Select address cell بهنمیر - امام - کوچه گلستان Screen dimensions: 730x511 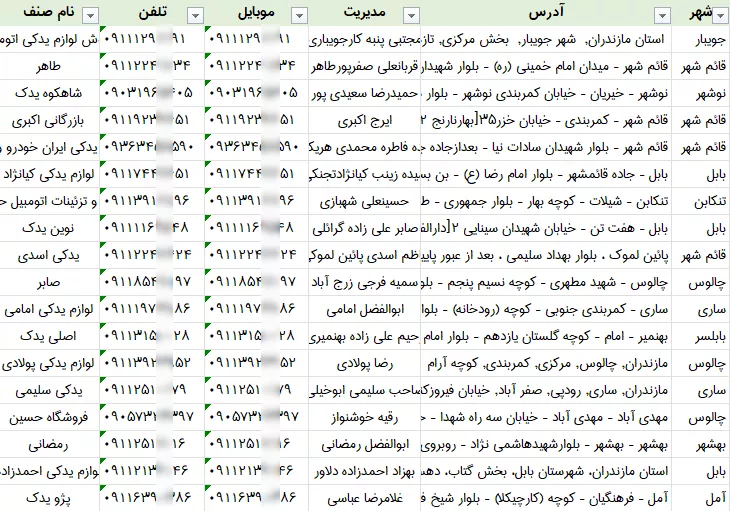point(546,336)
